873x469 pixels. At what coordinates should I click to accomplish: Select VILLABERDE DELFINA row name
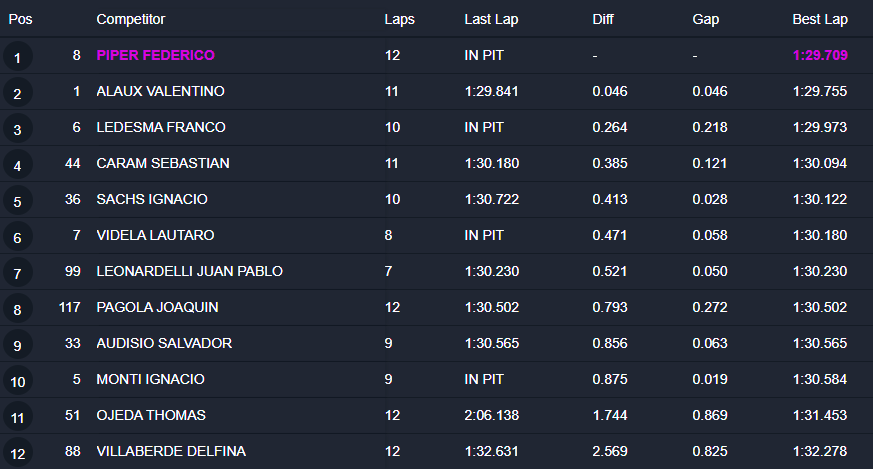(x=171, y=451)
